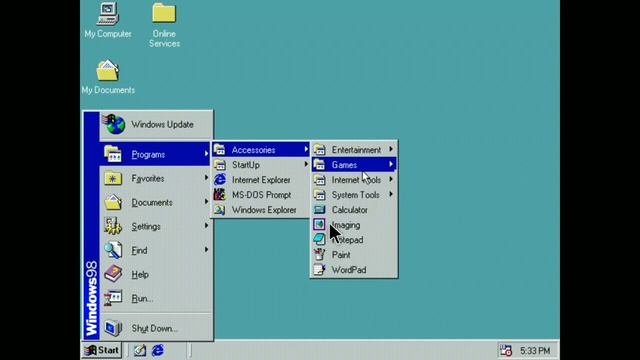
Task: Click the Internet Tools folder icon
Action: [319, 180]
